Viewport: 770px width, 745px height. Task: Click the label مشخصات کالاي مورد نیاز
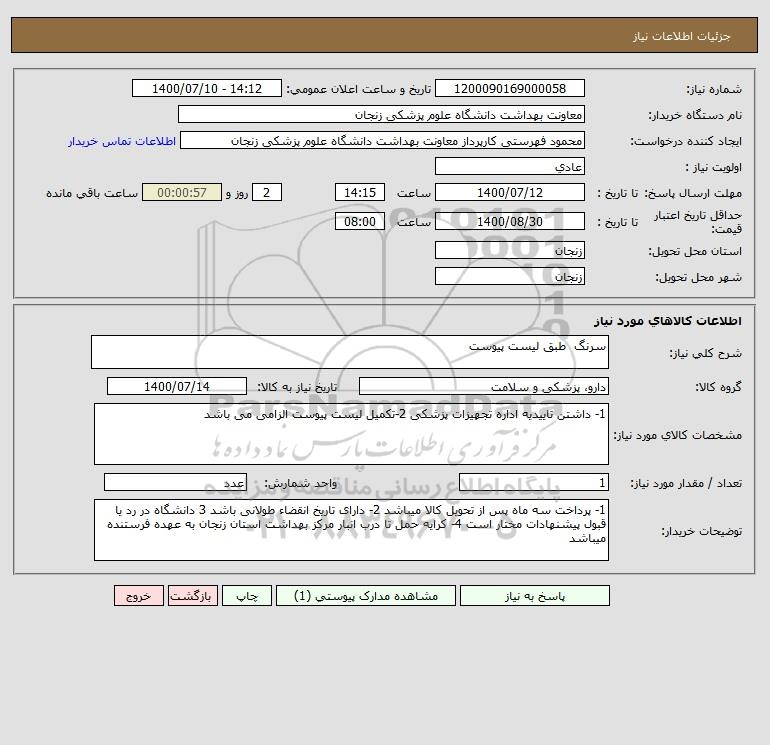pyautogui.click(x=678, y=435)
